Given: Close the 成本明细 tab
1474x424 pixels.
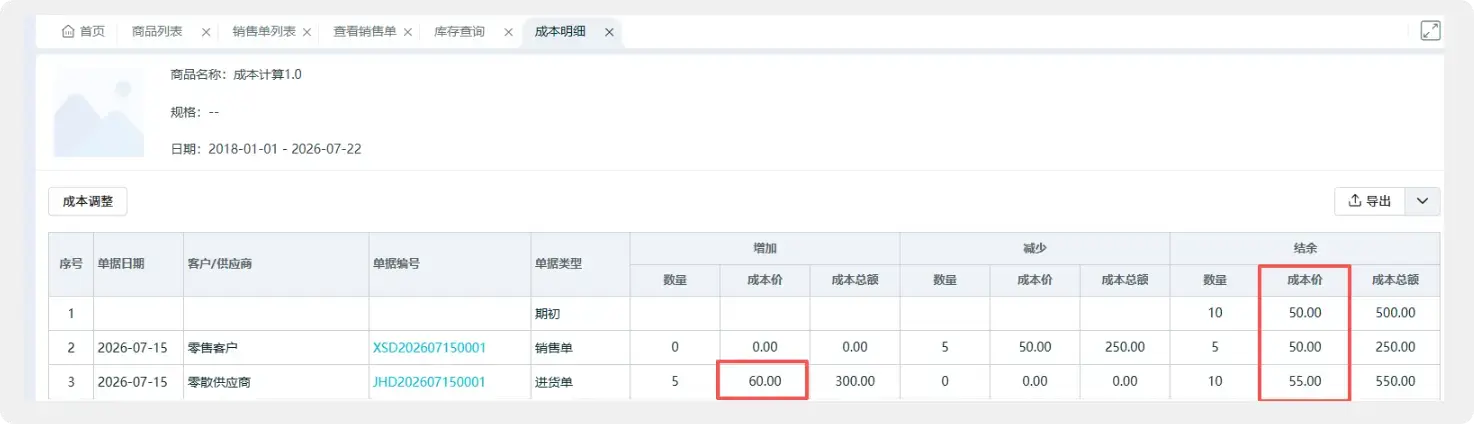Looking at the screenshot, I should coord(609,32).
